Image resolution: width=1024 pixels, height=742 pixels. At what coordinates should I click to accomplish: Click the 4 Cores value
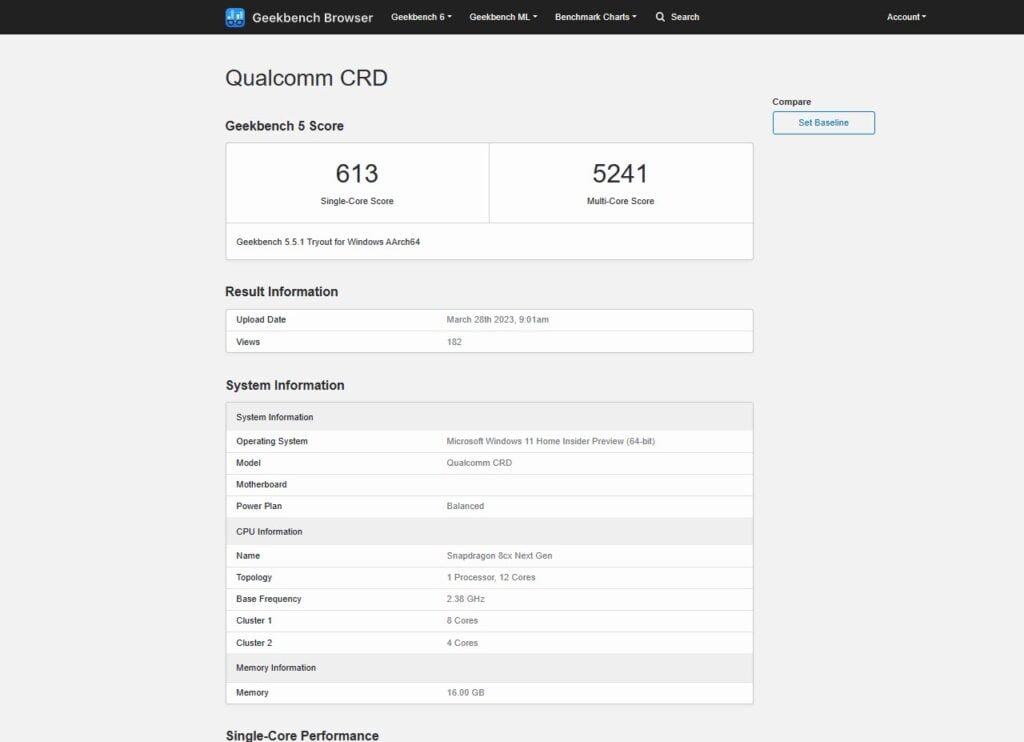[462, 643]
